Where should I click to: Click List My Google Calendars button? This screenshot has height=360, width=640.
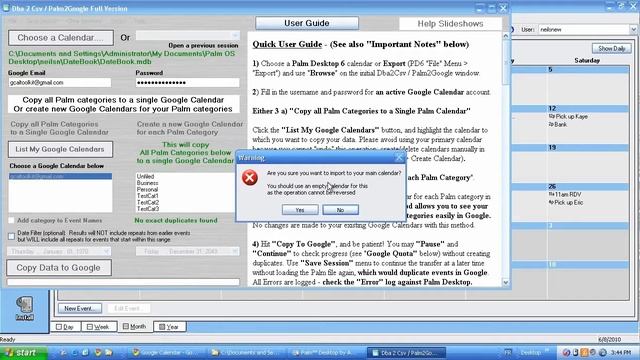pos(60,149)
